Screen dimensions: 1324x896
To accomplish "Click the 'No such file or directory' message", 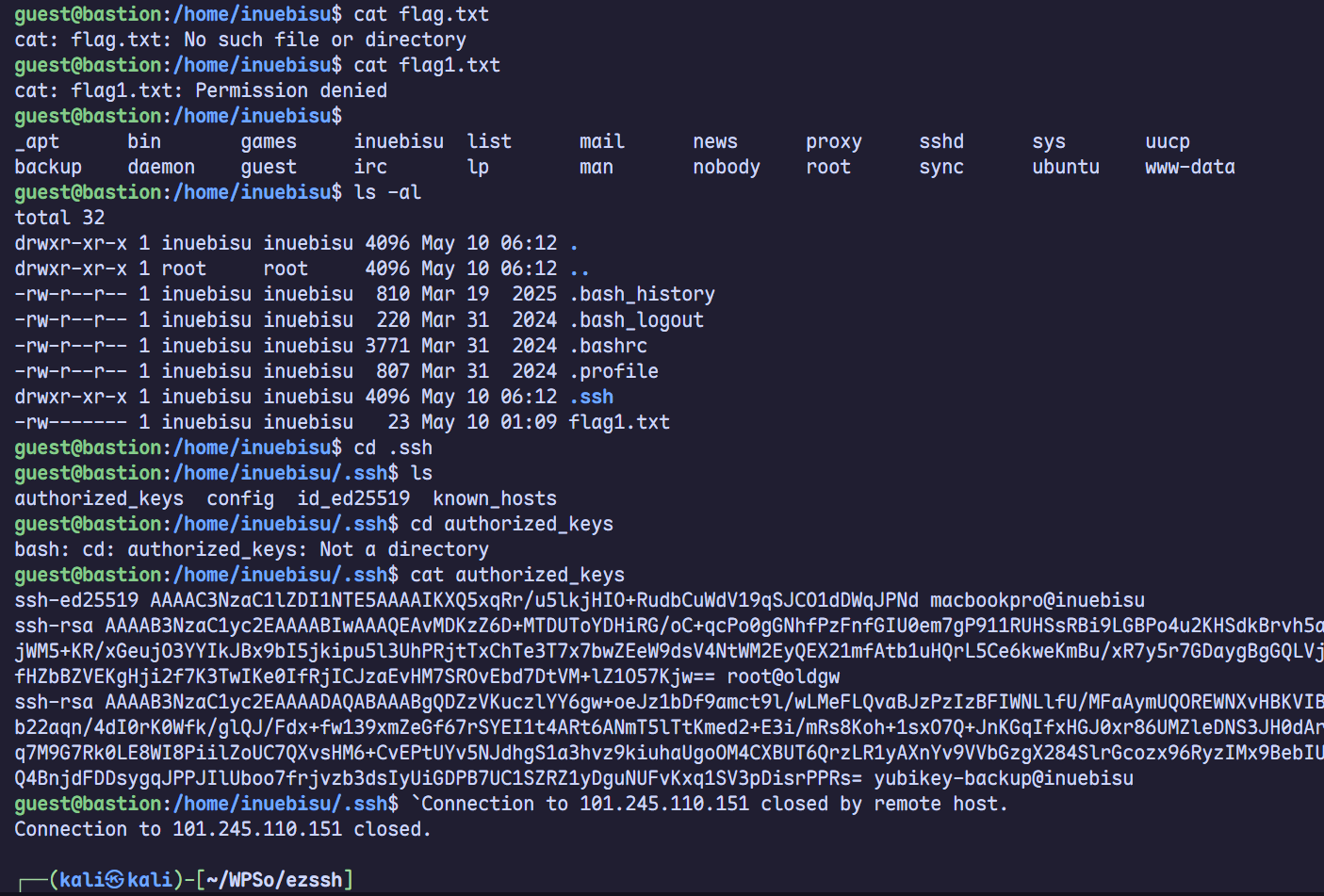I will click(325, 40).
